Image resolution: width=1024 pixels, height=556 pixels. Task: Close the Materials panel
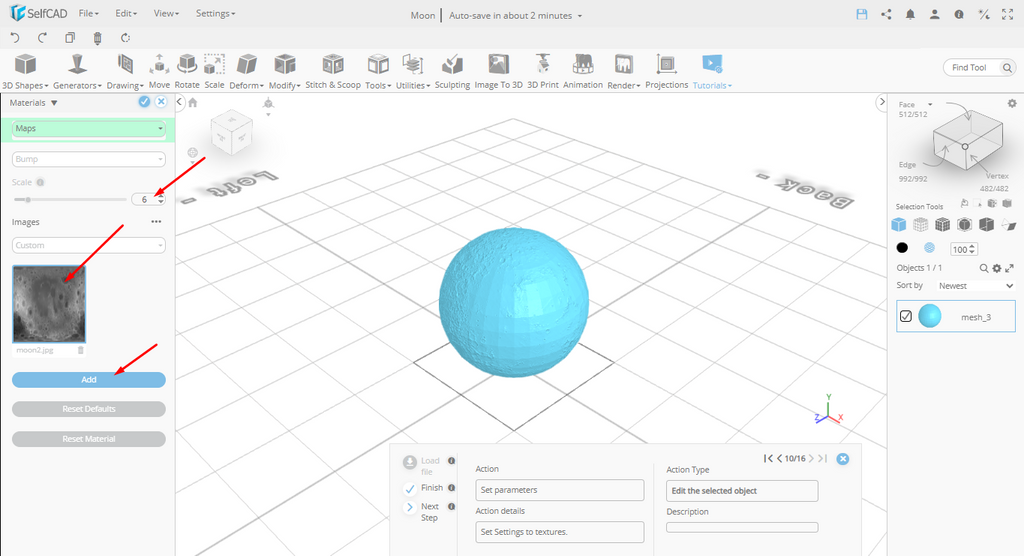point(161,101)
